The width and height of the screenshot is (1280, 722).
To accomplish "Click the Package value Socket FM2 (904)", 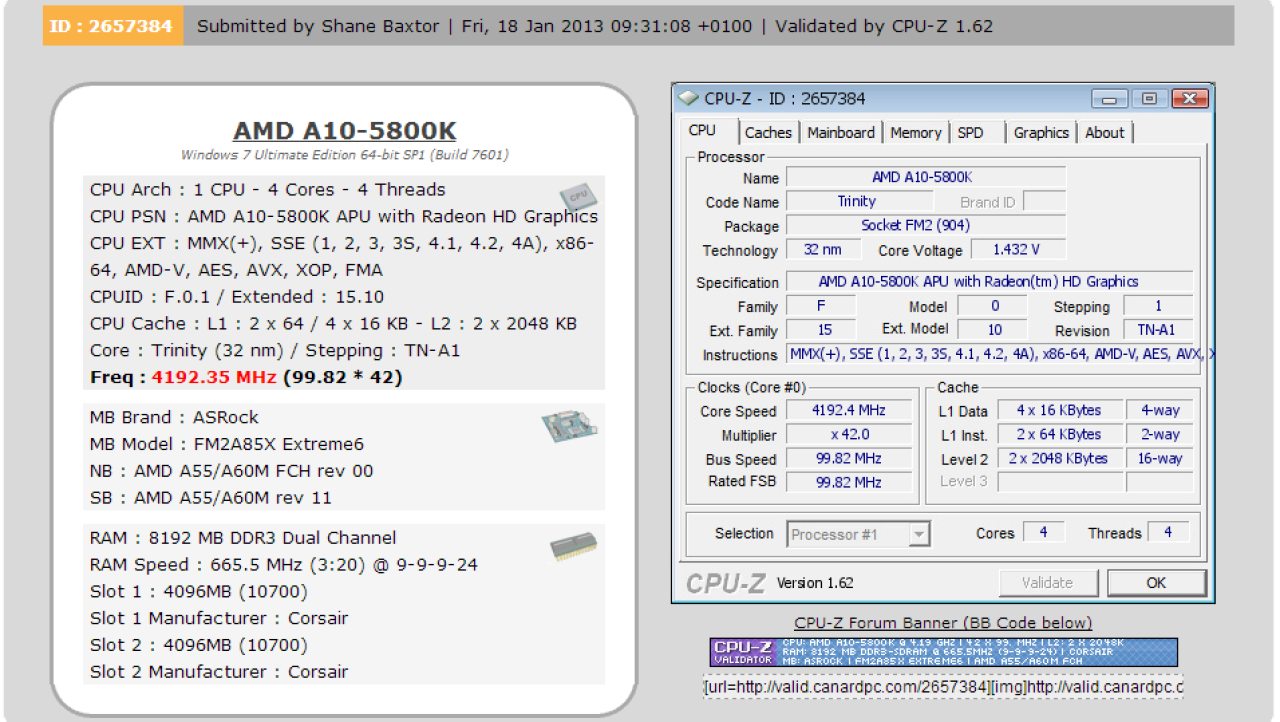I will click(926, 225).
